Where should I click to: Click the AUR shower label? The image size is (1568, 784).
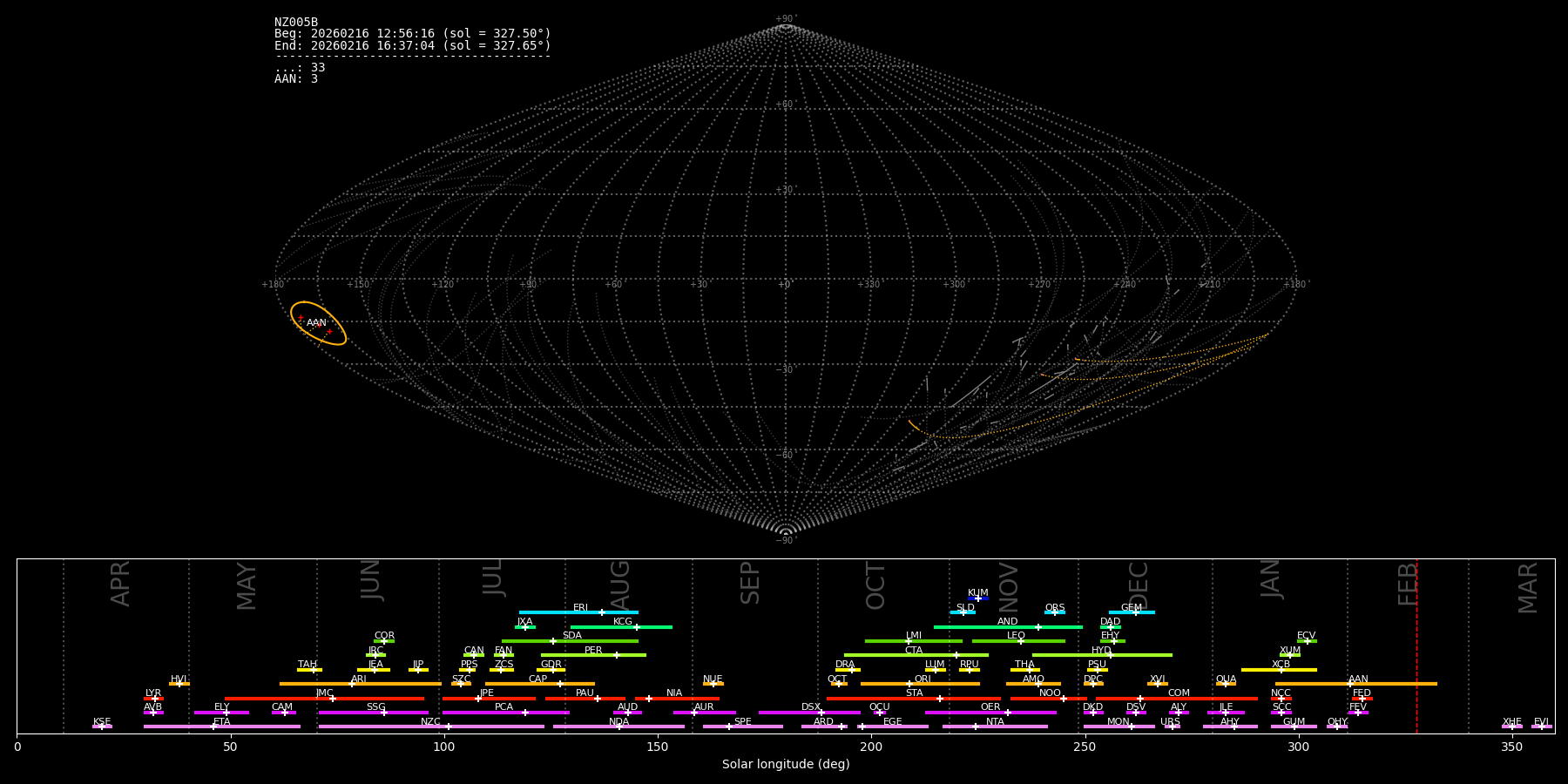pos(704,707)
